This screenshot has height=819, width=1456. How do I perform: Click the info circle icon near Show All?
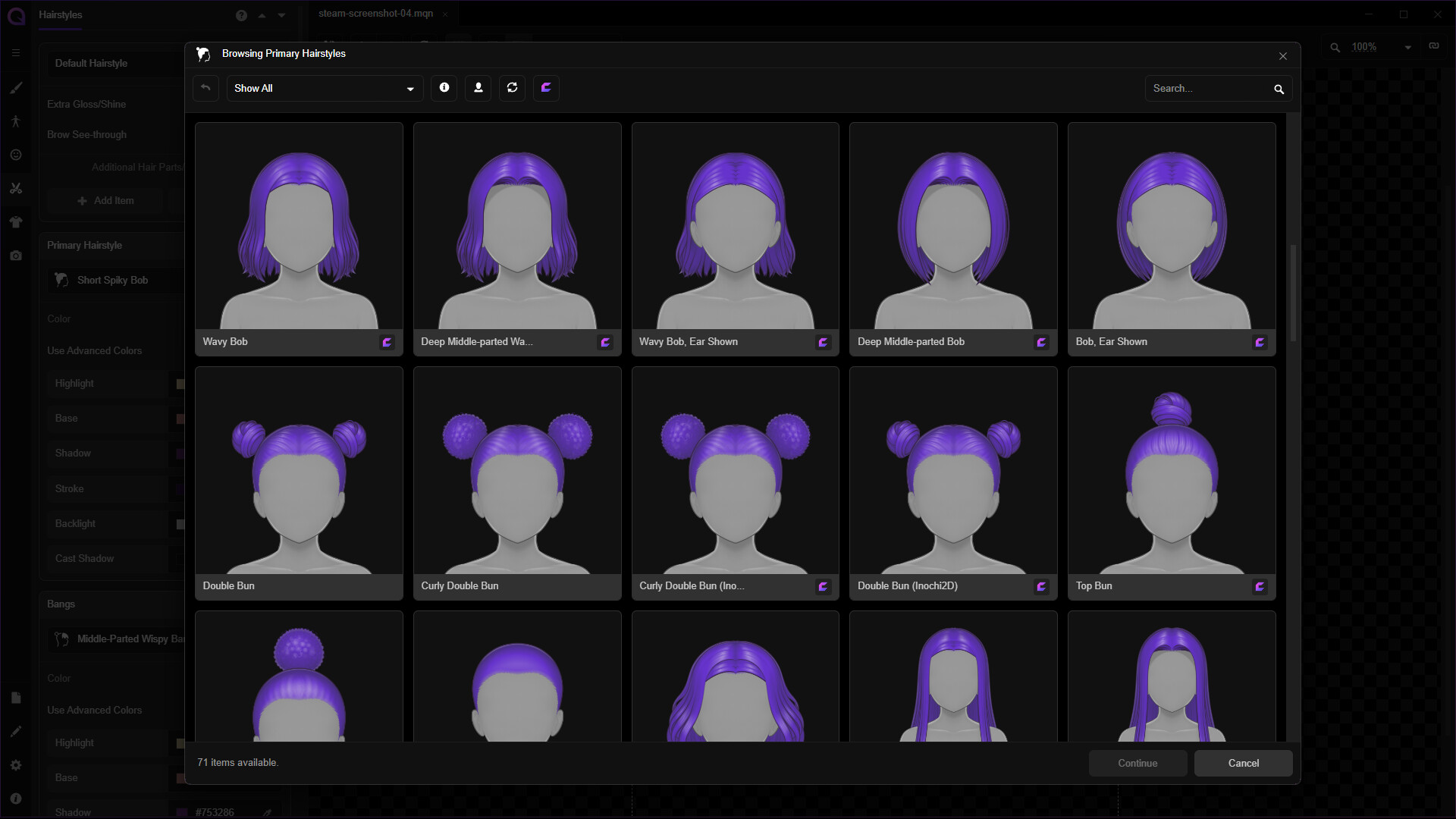pos(444,88)
